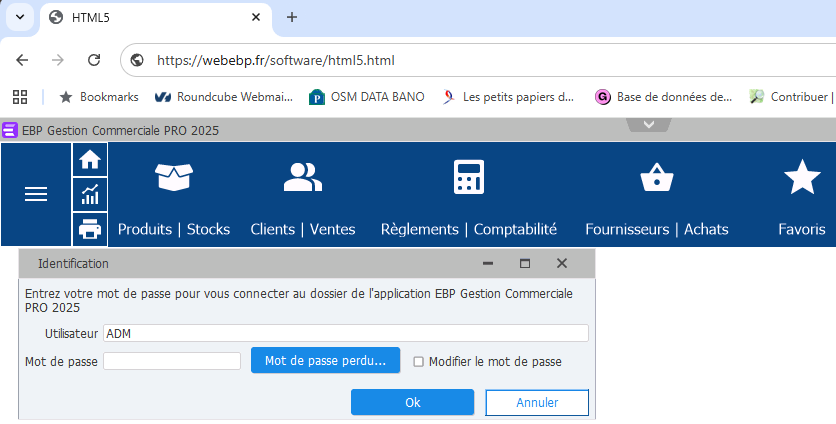Cancel login with the Annuler button

click(x=537, y=402)
